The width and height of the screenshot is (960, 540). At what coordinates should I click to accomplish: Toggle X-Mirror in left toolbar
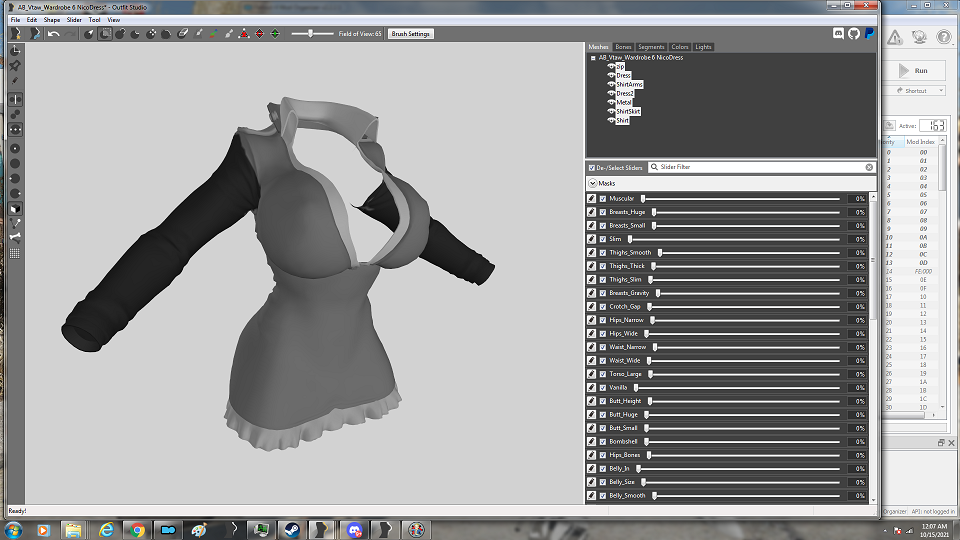coord(15,99)
